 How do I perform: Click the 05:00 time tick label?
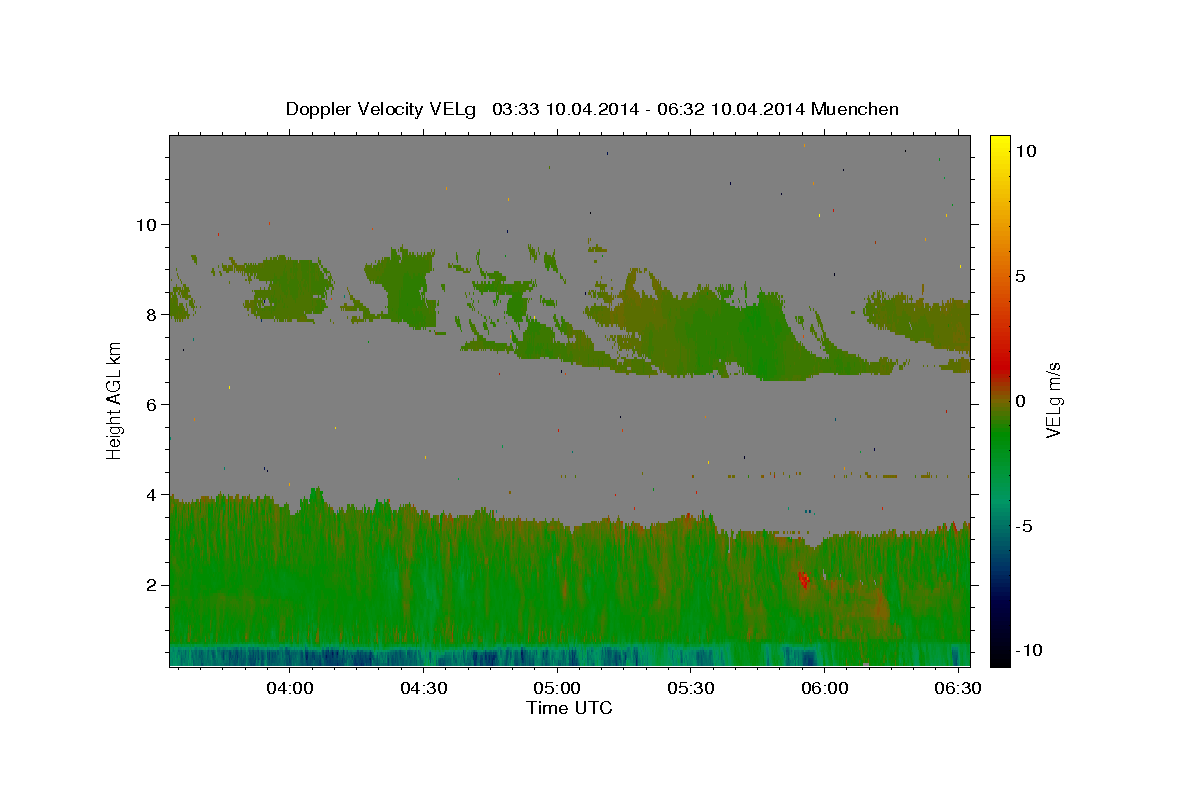[x=557, y=689]
